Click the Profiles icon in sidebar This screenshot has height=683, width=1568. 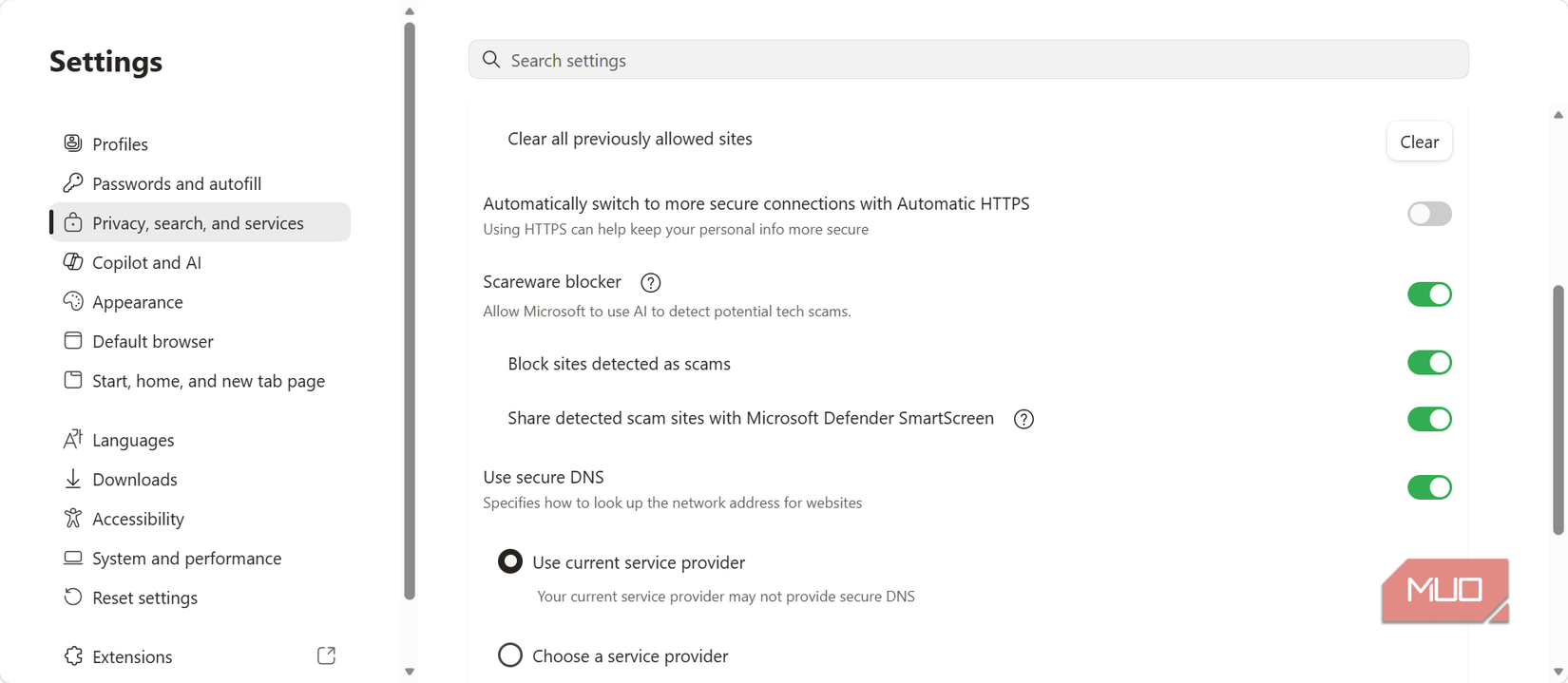[72, 143]
